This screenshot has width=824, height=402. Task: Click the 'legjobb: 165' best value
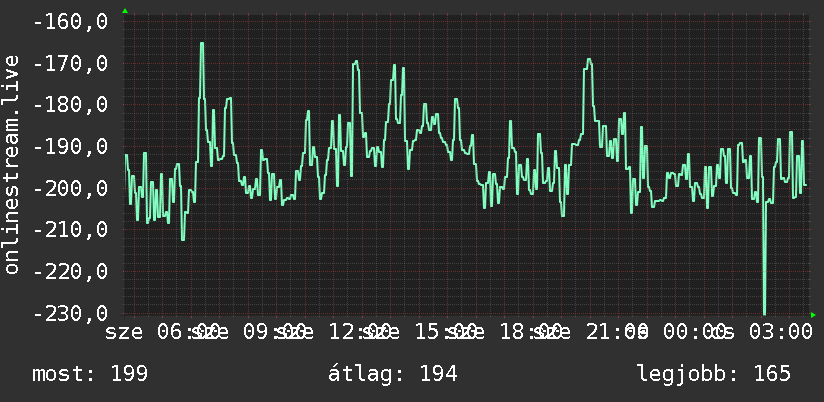point(714,374)
